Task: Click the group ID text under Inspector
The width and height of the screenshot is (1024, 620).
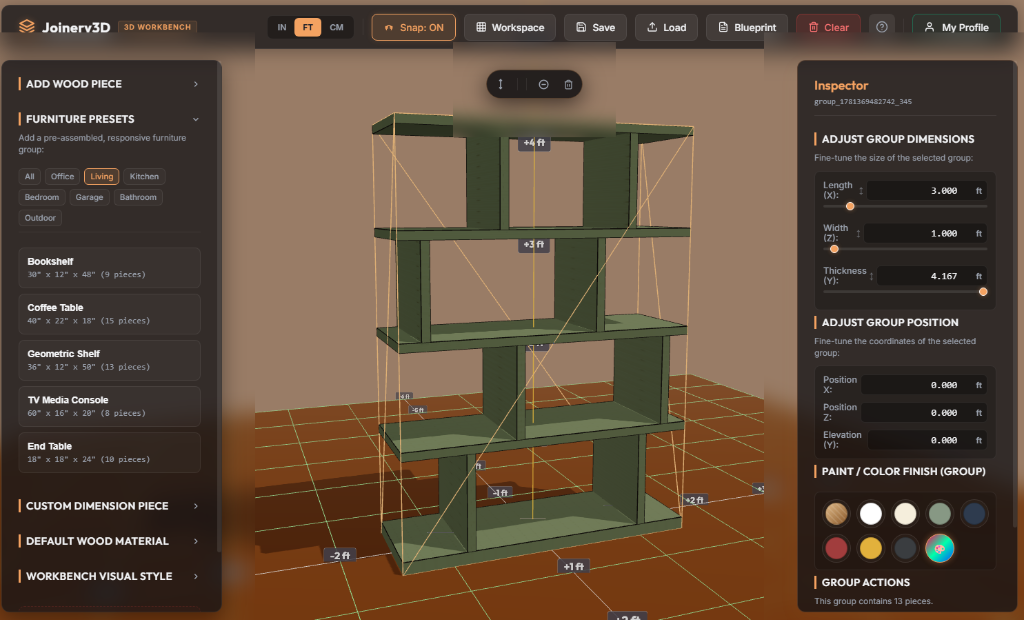Action: [x=863, y=101]
